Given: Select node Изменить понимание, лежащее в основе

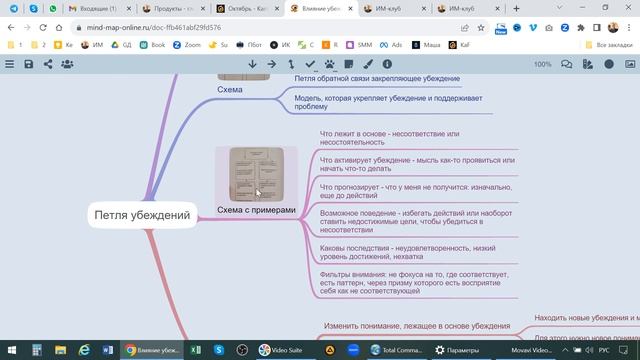Looking at the screenshot, I should [x=417, y=326].
